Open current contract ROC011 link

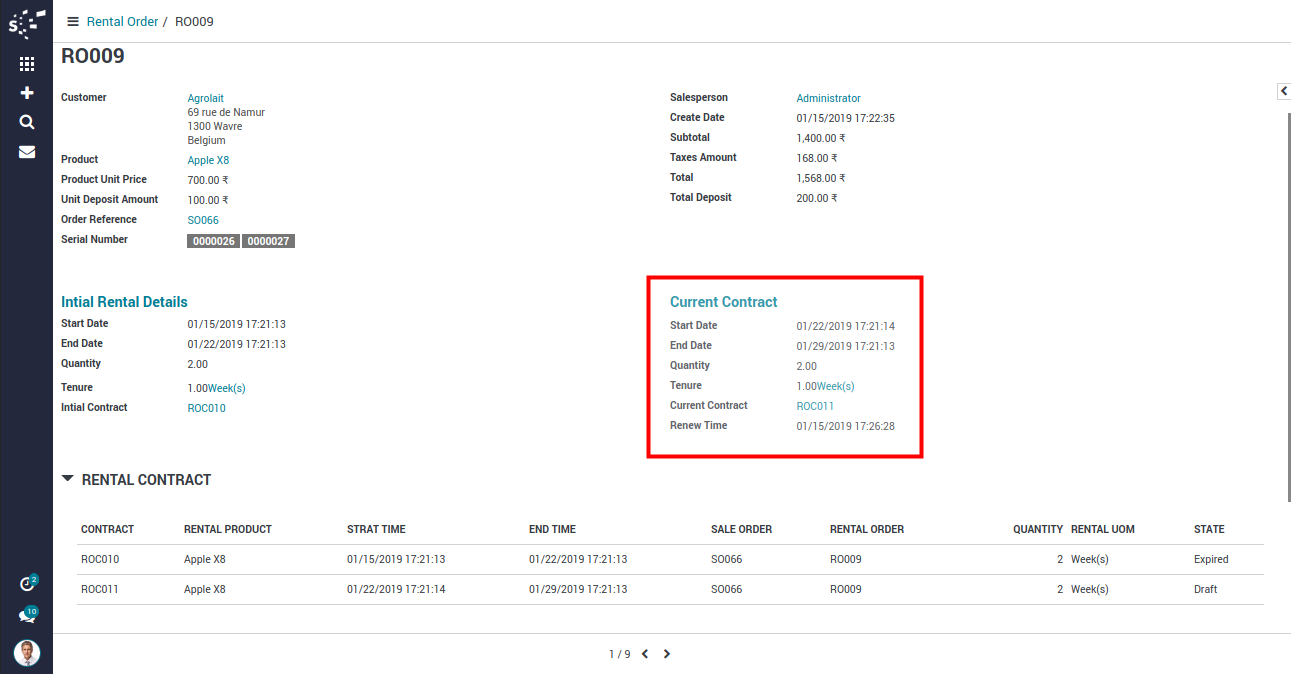(x=815, y=406)
